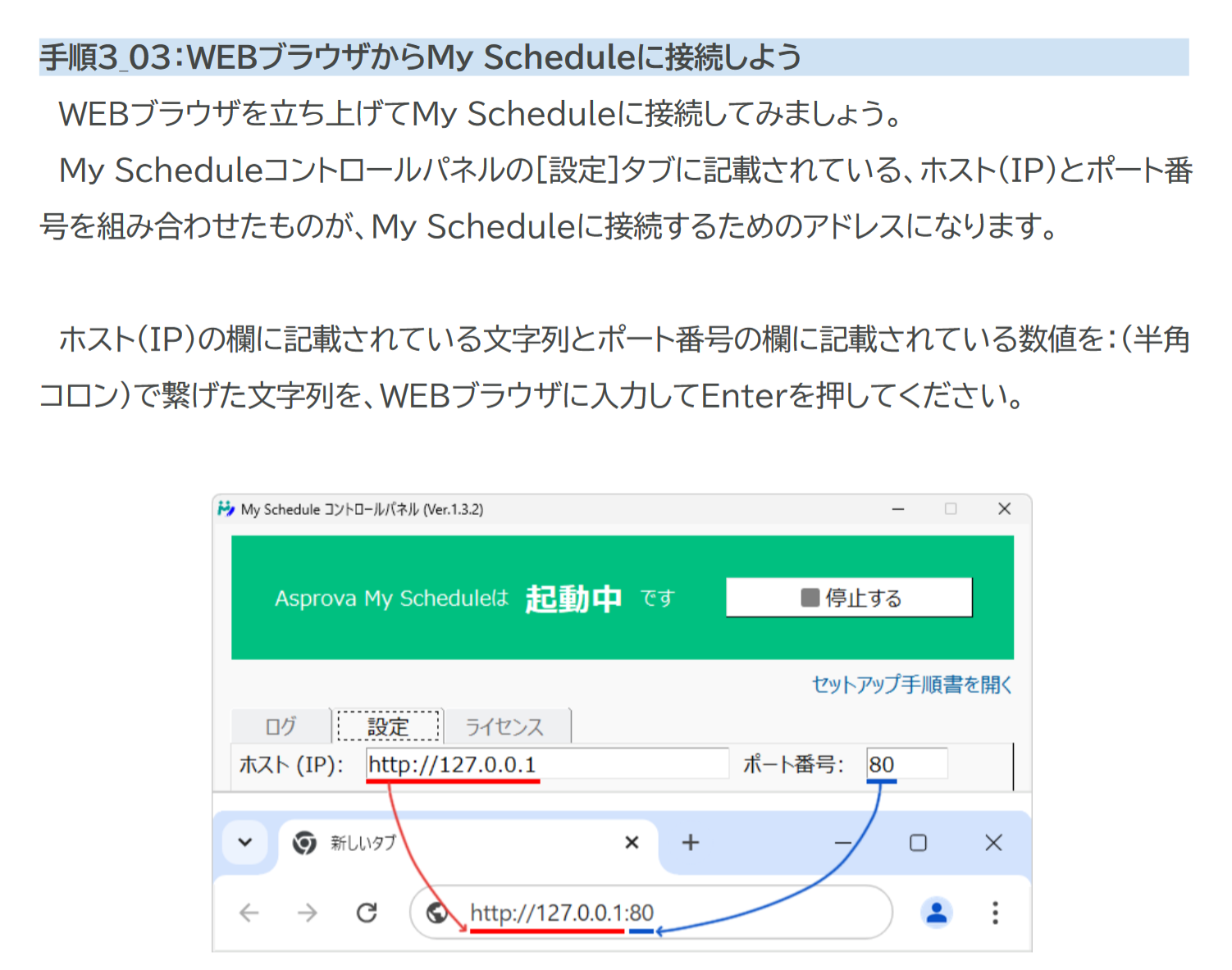Open セットアップ手順書を開く link

click(x=909, y=684)
